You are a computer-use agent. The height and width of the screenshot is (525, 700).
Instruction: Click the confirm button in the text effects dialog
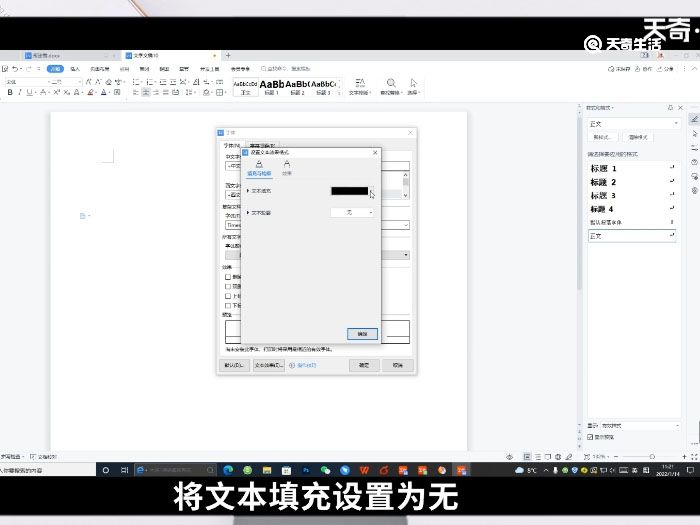pos(362,334)
